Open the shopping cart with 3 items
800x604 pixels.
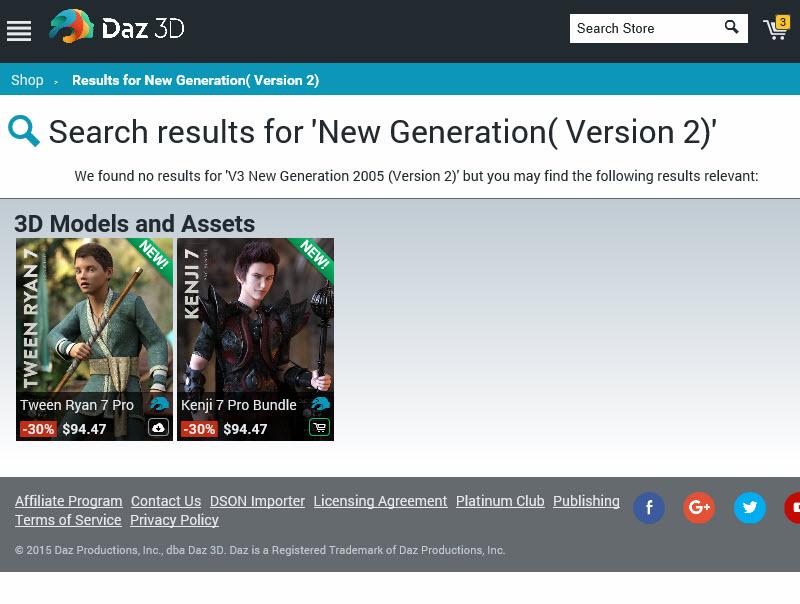pos(776,28)
